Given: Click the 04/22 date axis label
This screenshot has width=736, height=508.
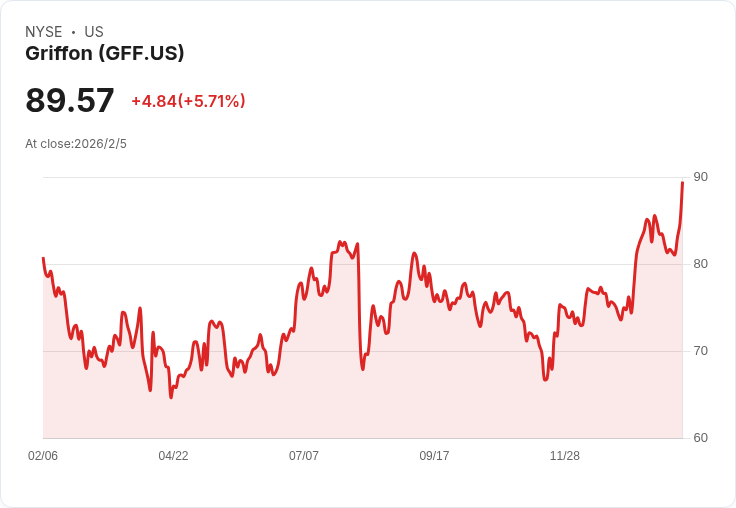Looking at the screenshot, I should [x=173, y=455].
